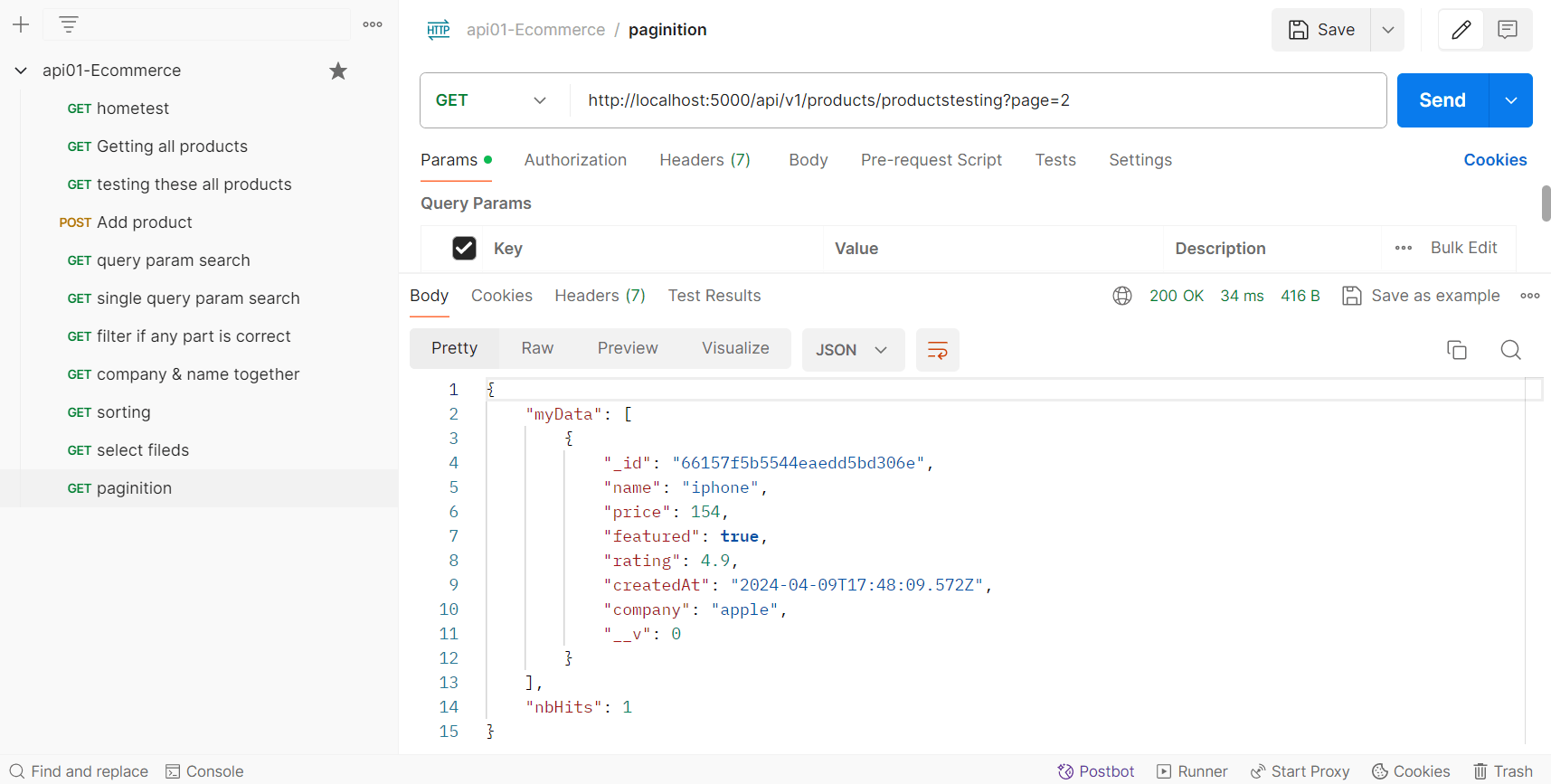This screenshot has height=784, width=1551.
Task: Open the JSON format dropdown
Action: 853,350
